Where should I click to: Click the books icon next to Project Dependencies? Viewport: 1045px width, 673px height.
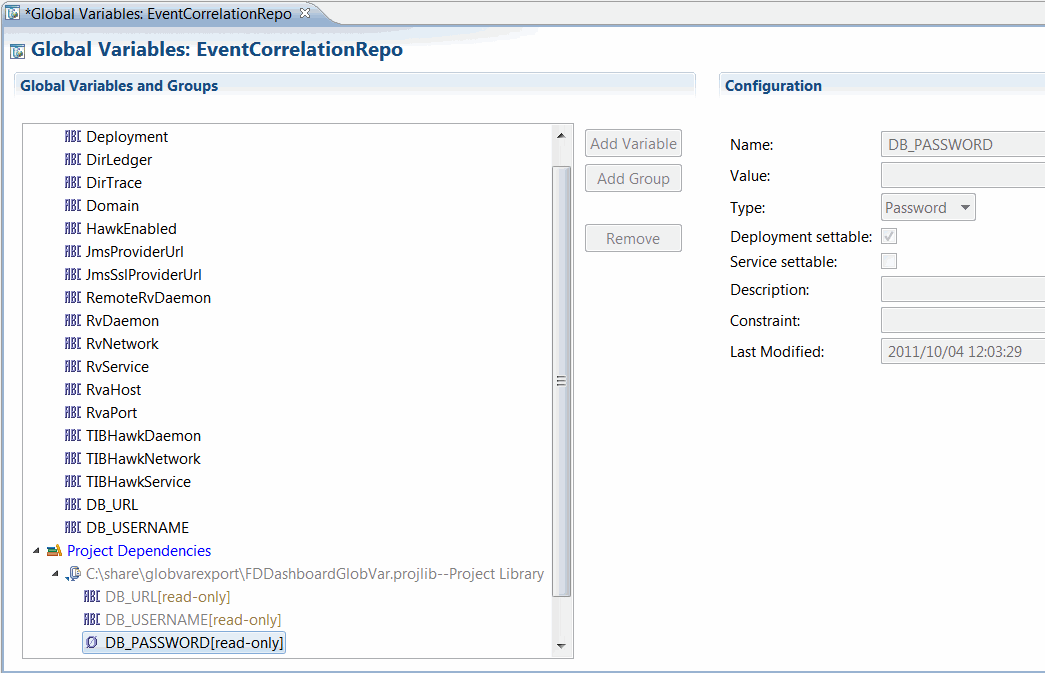coord(52,550)
